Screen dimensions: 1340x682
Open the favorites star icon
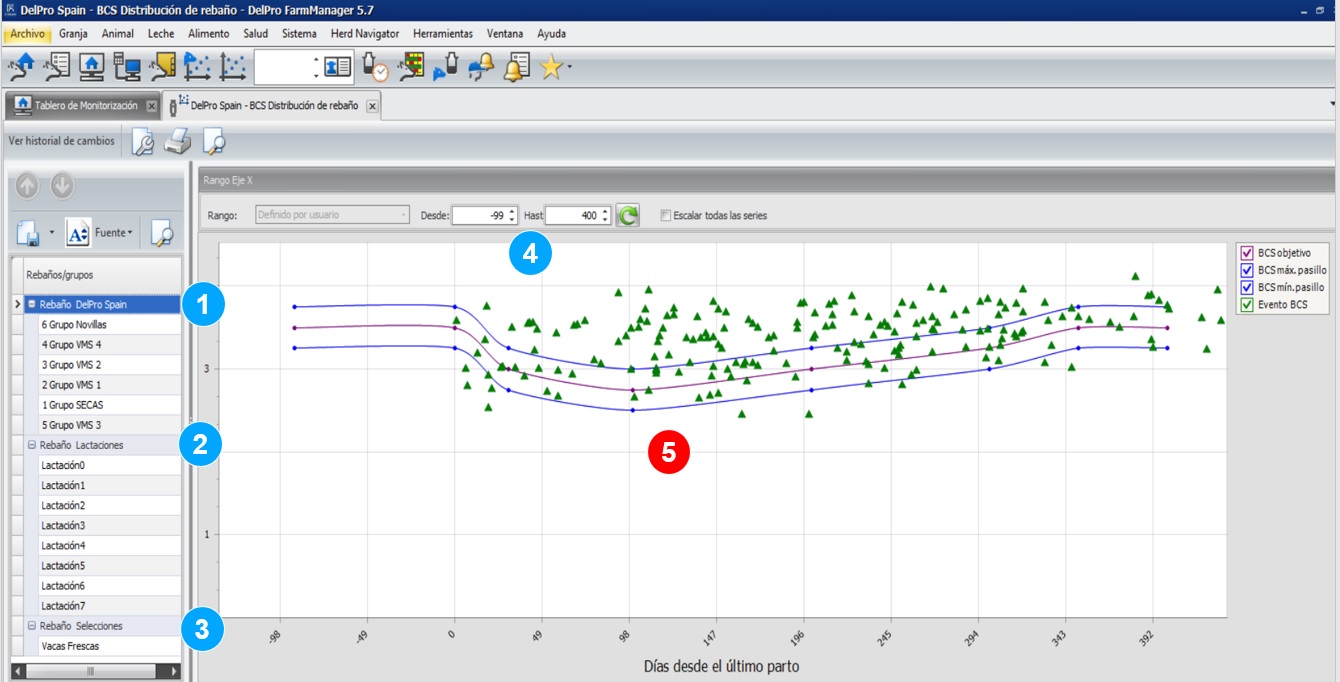click(551, 67)
